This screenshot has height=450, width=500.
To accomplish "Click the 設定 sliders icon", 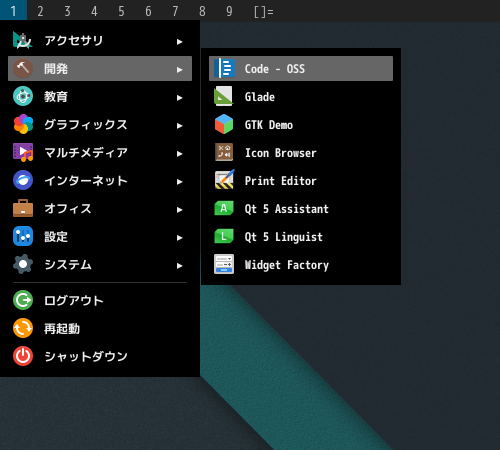I will 23,236.
